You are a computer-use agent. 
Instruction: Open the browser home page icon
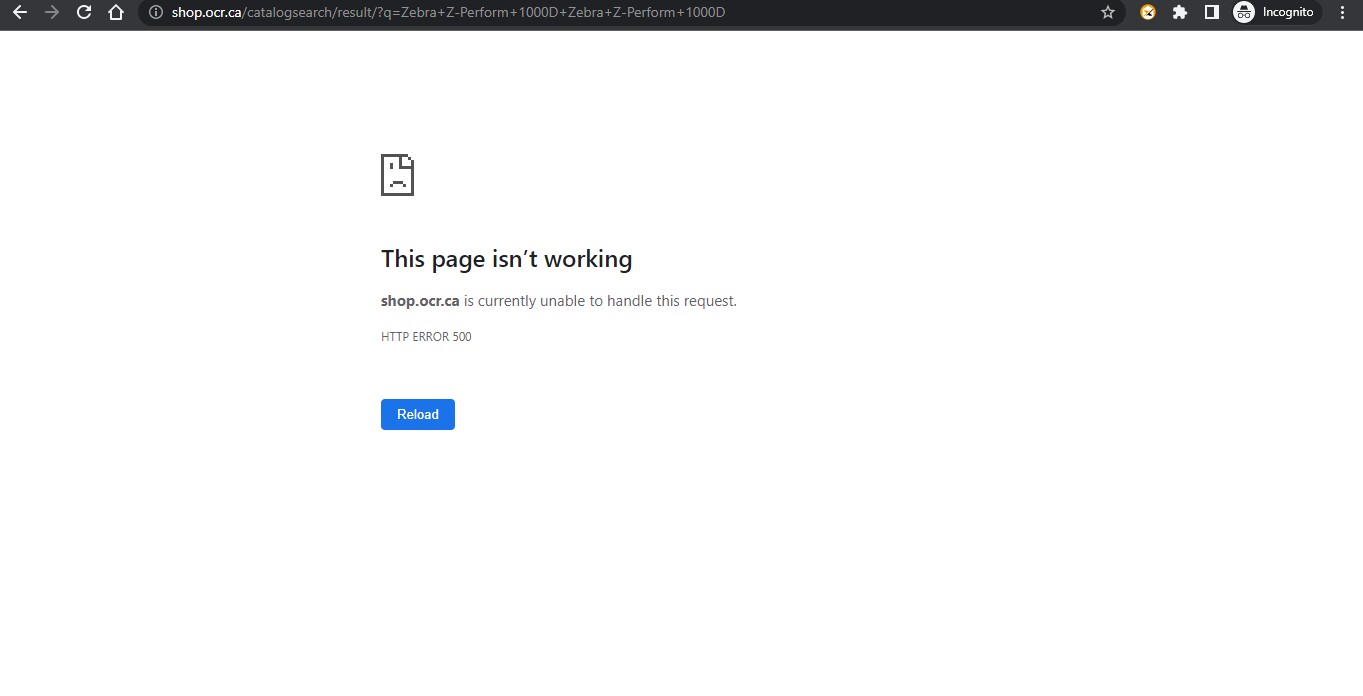[115, 12]
